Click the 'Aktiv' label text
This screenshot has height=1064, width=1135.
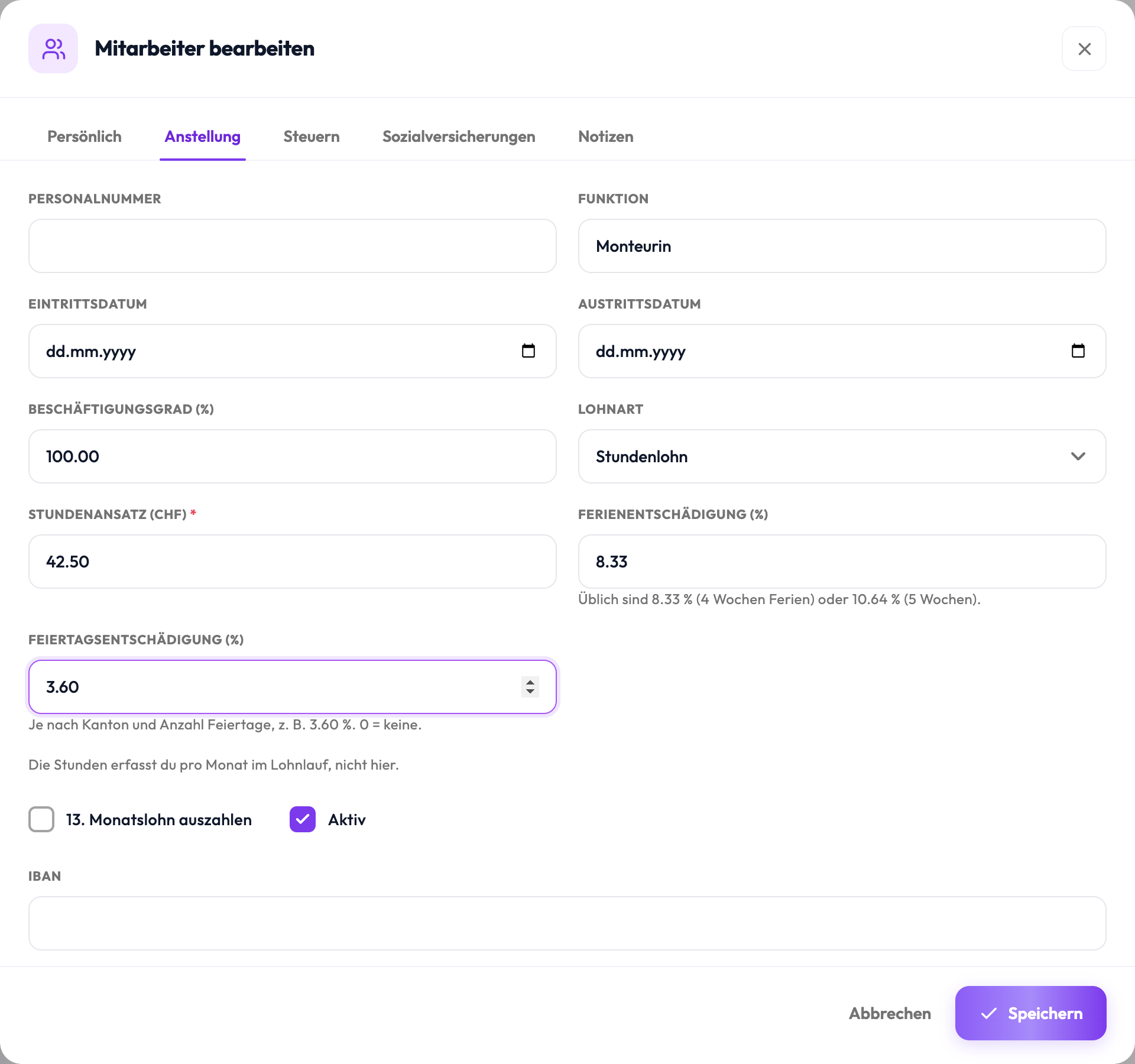[347, 820]
